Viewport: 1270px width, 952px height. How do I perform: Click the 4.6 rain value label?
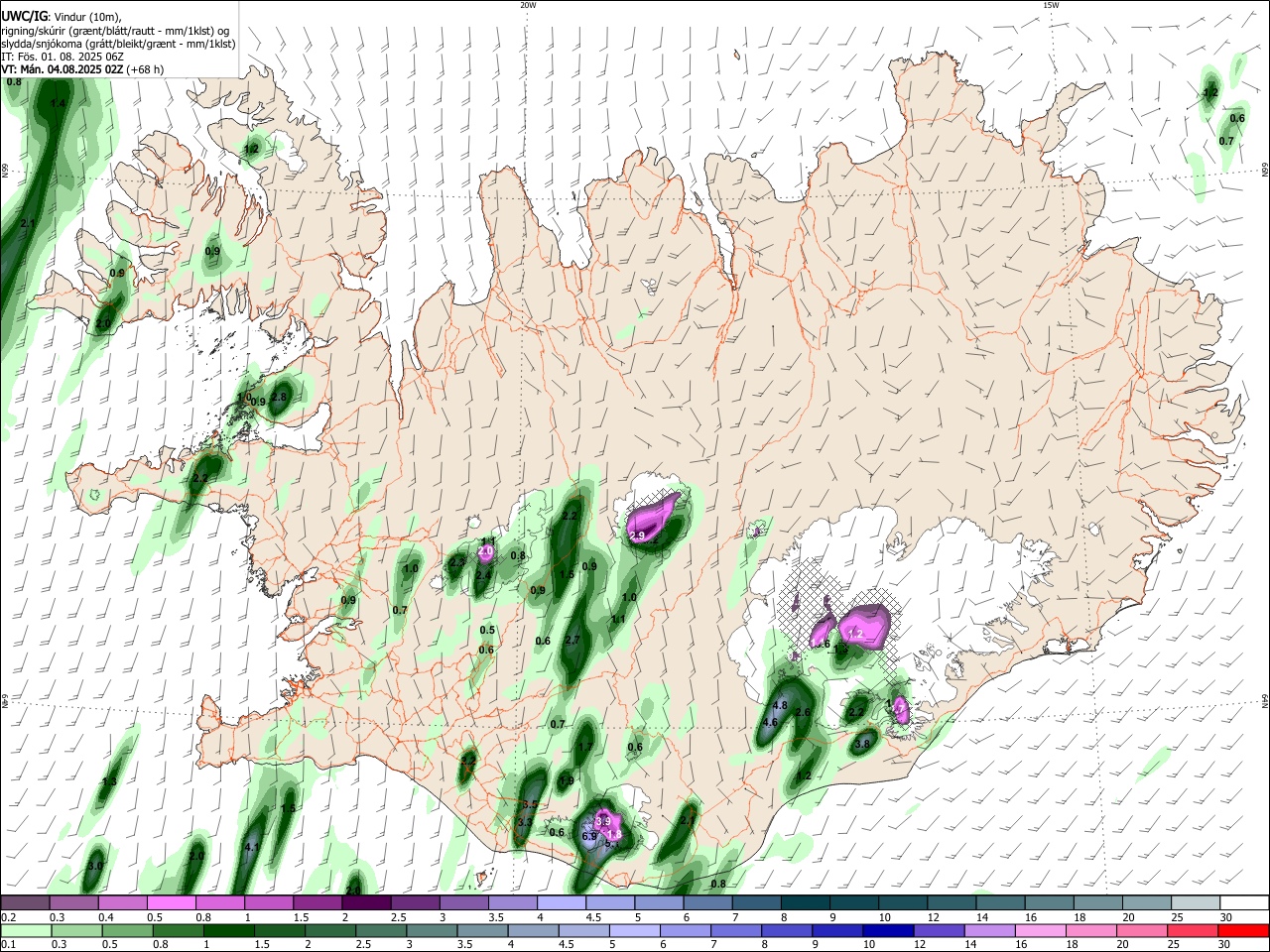click(770, 723)
